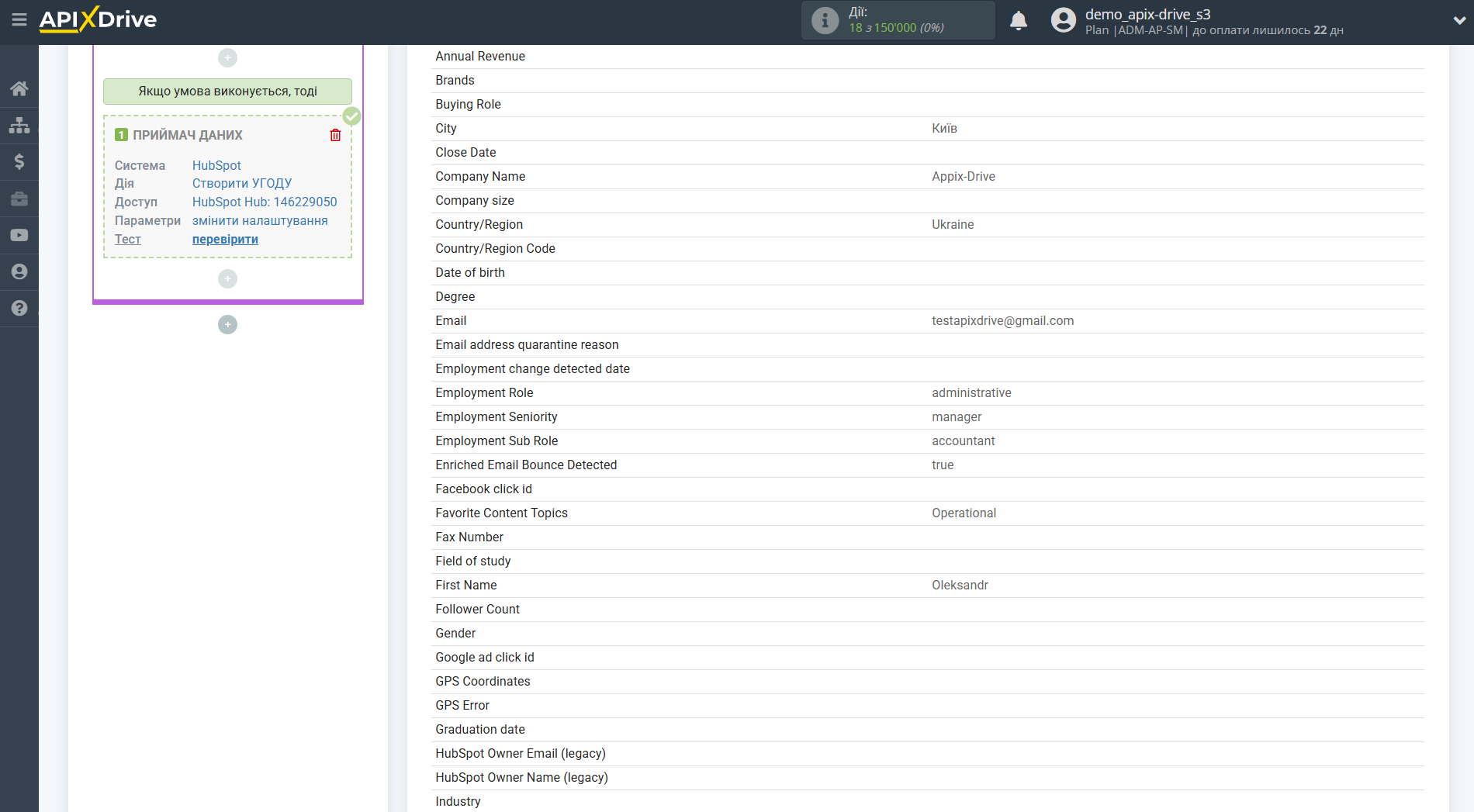
Task: Select the email value testapixdrive@gmail.com
Action: coord(1003,320)
